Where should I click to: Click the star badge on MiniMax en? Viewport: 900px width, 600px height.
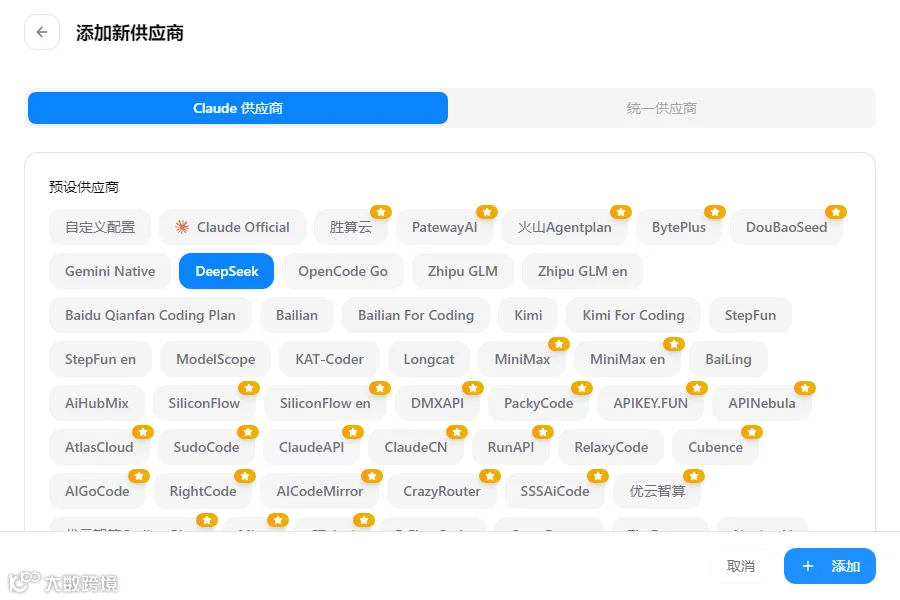[674, 344]
